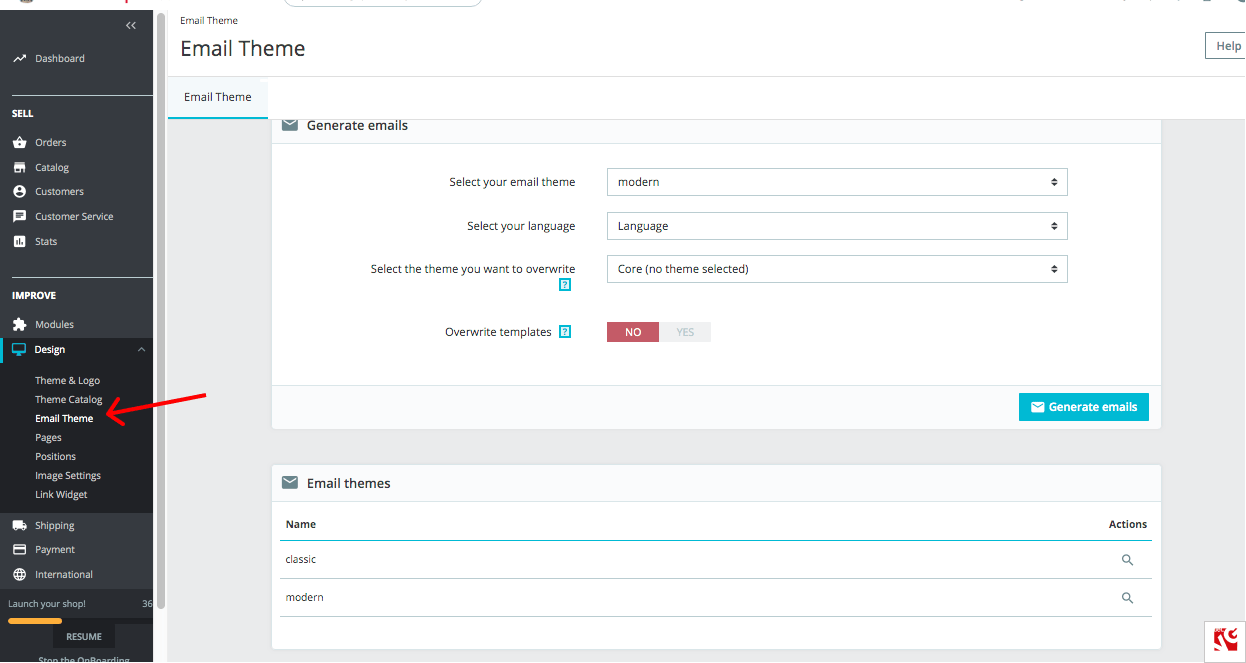Click the International globe icon

[x=19, y=575]
